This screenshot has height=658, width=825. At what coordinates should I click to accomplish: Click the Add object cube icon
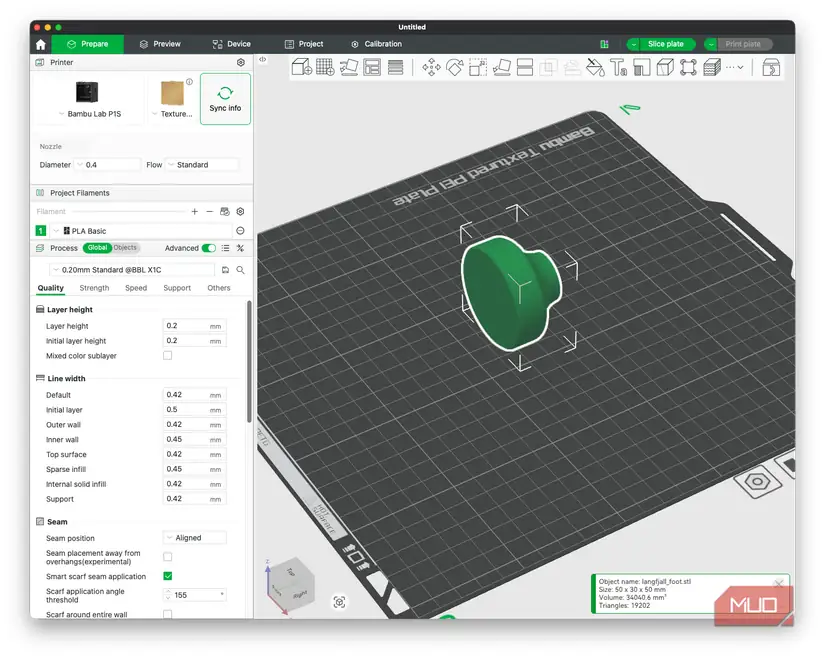click(x=301, y=67)
